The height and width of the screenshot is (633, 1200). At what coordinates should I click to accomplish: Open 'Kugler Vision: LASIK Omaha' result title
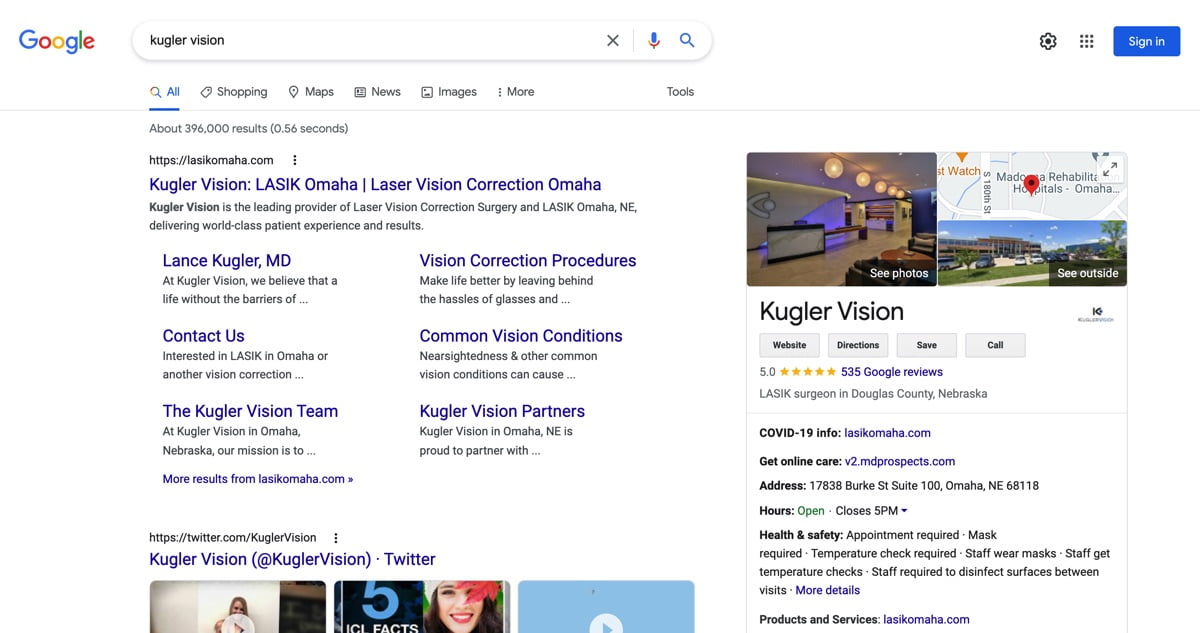tap(375, 184)
